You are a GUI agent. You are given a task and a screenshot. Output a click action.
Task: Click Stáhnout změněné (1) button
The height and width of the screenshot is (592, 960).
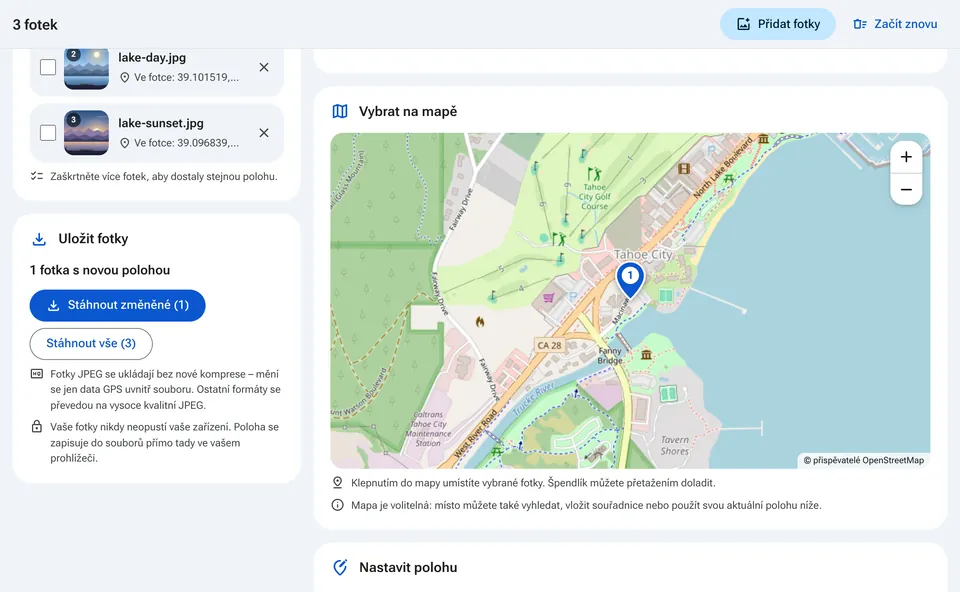(x=118, y=305)
